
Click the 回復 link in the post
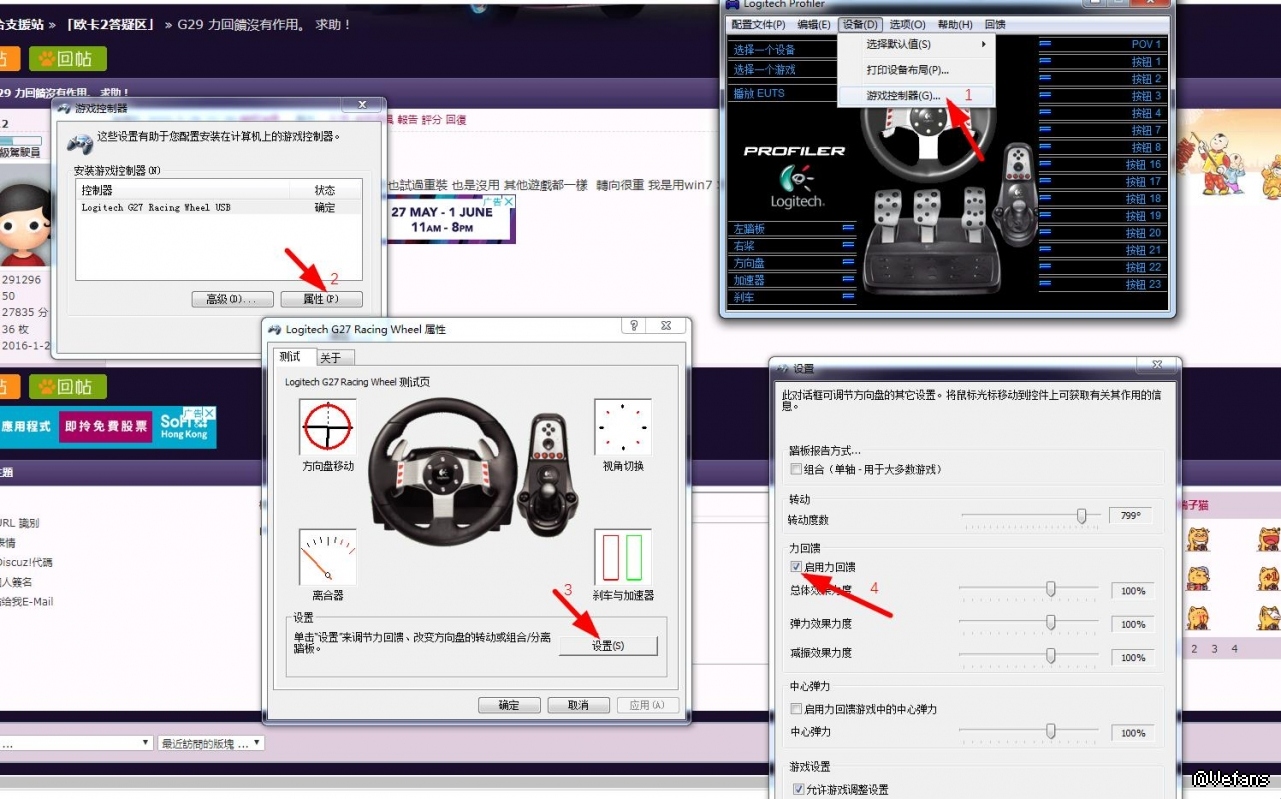pyautogui.click(x=456, y=119)
